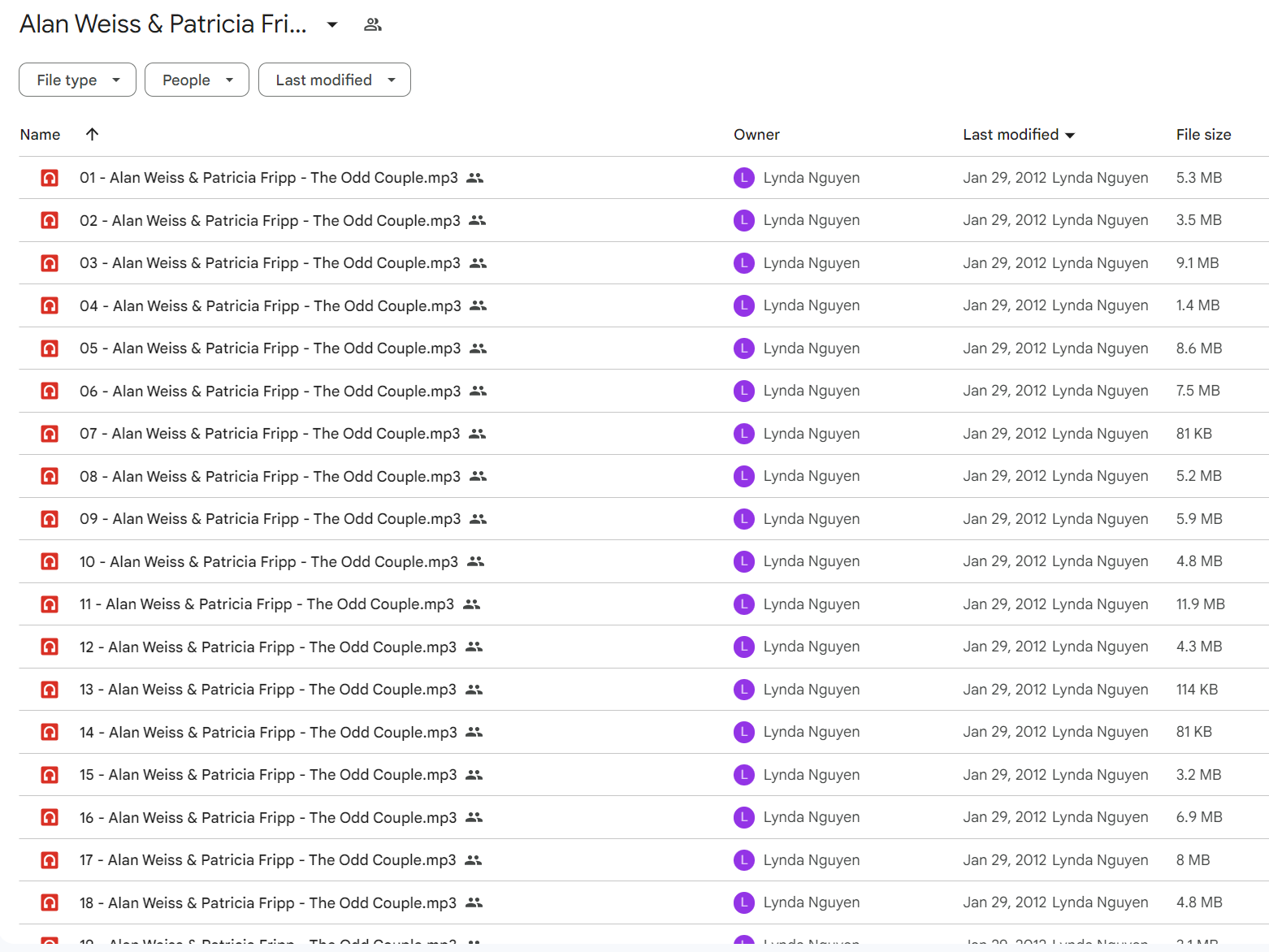The height and width of the screenshot is (952, 1269).
Task: Click the owner avatar in file 05 row
Action: coord(744,348)
